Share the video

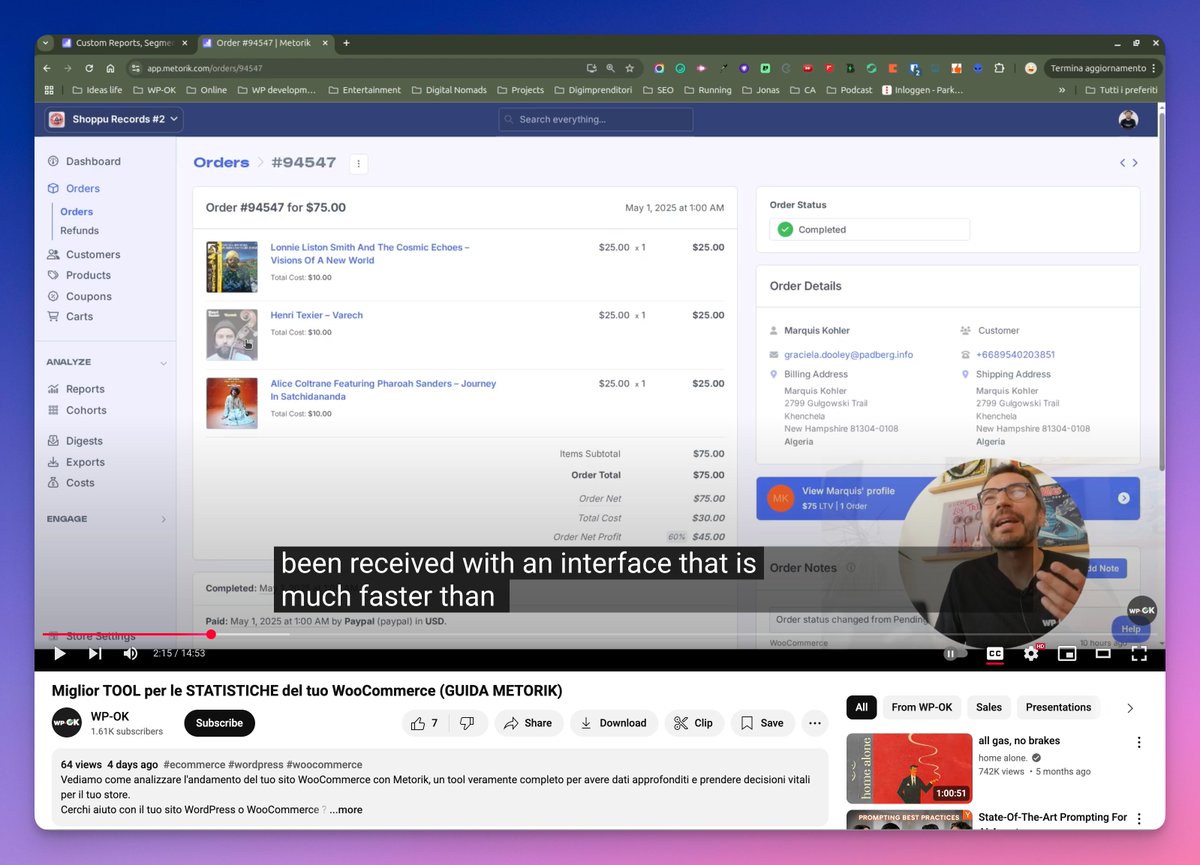[x=528, y=723]
